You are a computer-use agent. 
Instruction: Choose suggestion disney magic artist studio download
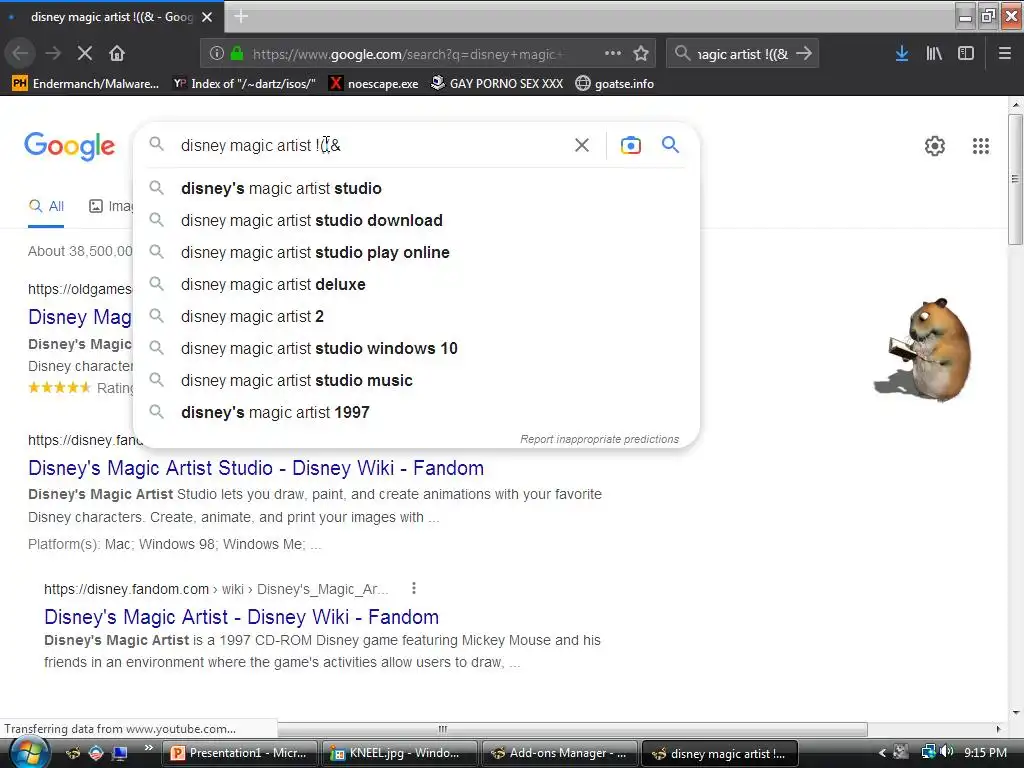(416, 220)
